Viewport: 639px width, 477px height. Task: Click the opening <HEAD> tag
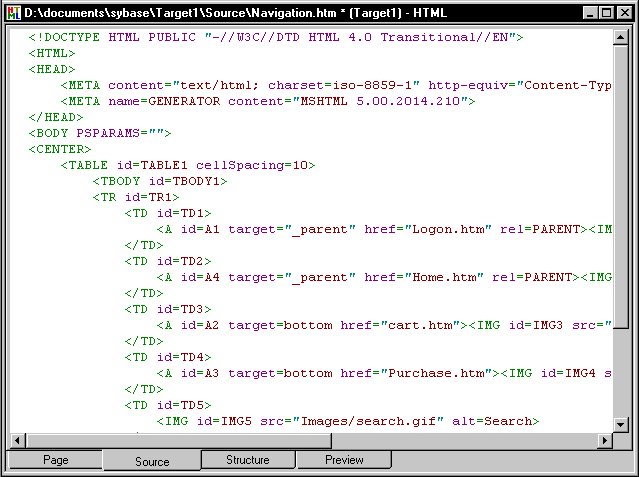(x=52, y=69)
